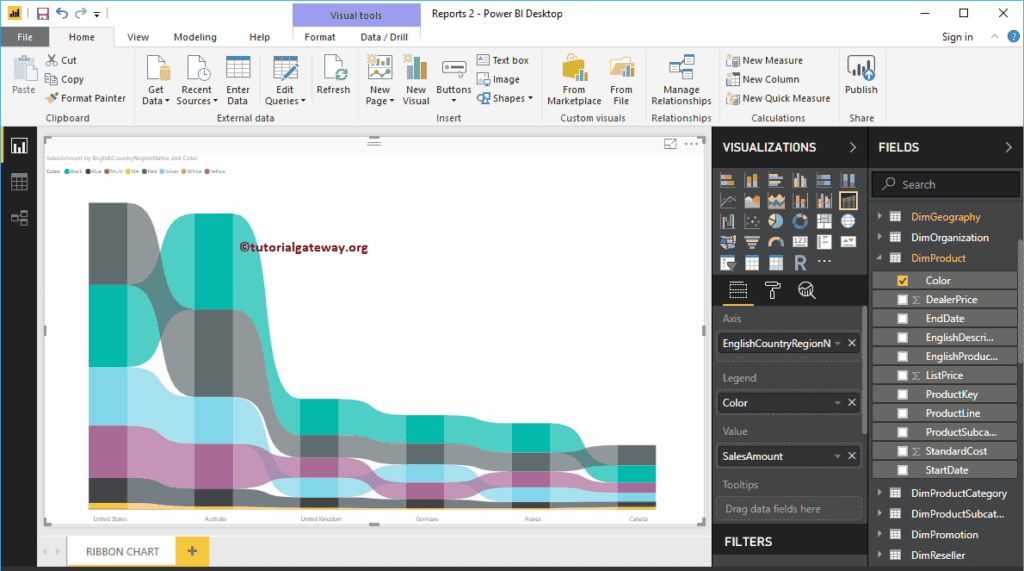Click the Save icon in title bar
This screenshot has height=571, width=1024.
(x=42, y=13)
